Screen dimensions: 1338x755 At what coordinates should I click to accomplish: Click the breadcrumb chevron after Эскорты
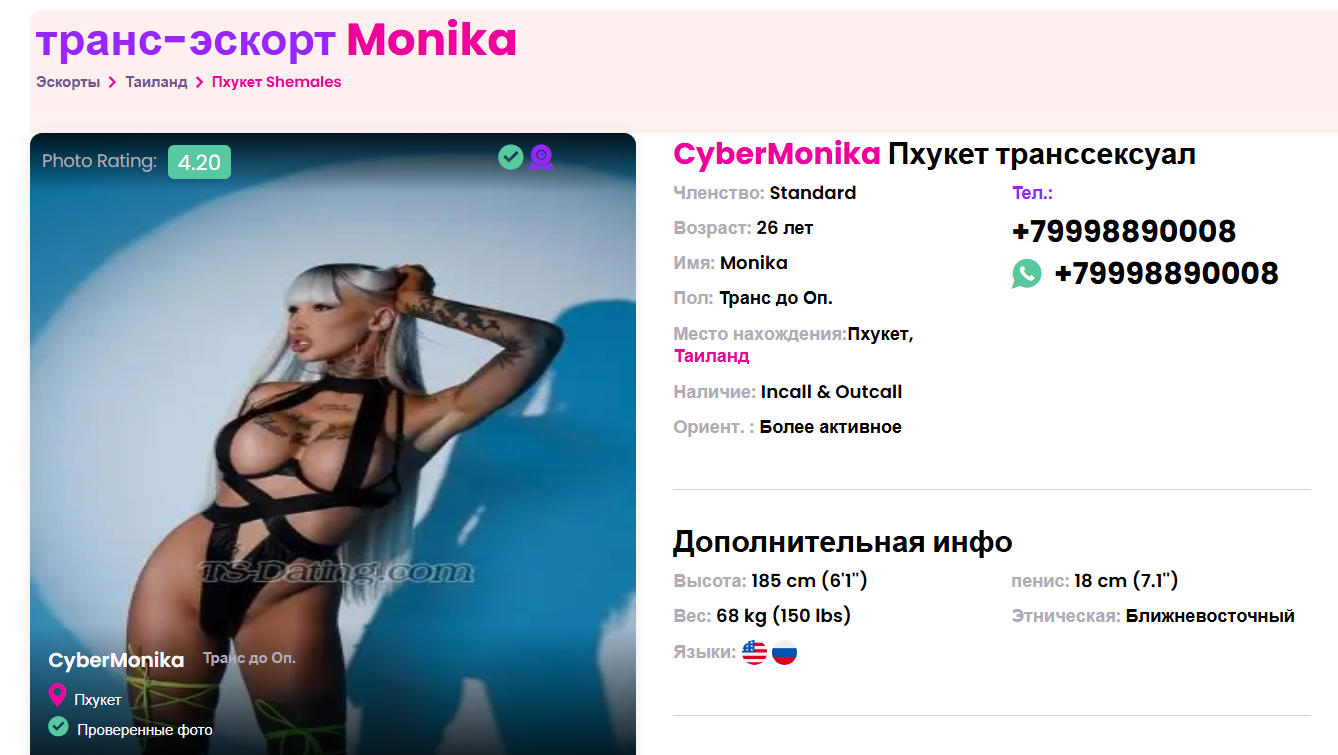(x=113, y=82)
